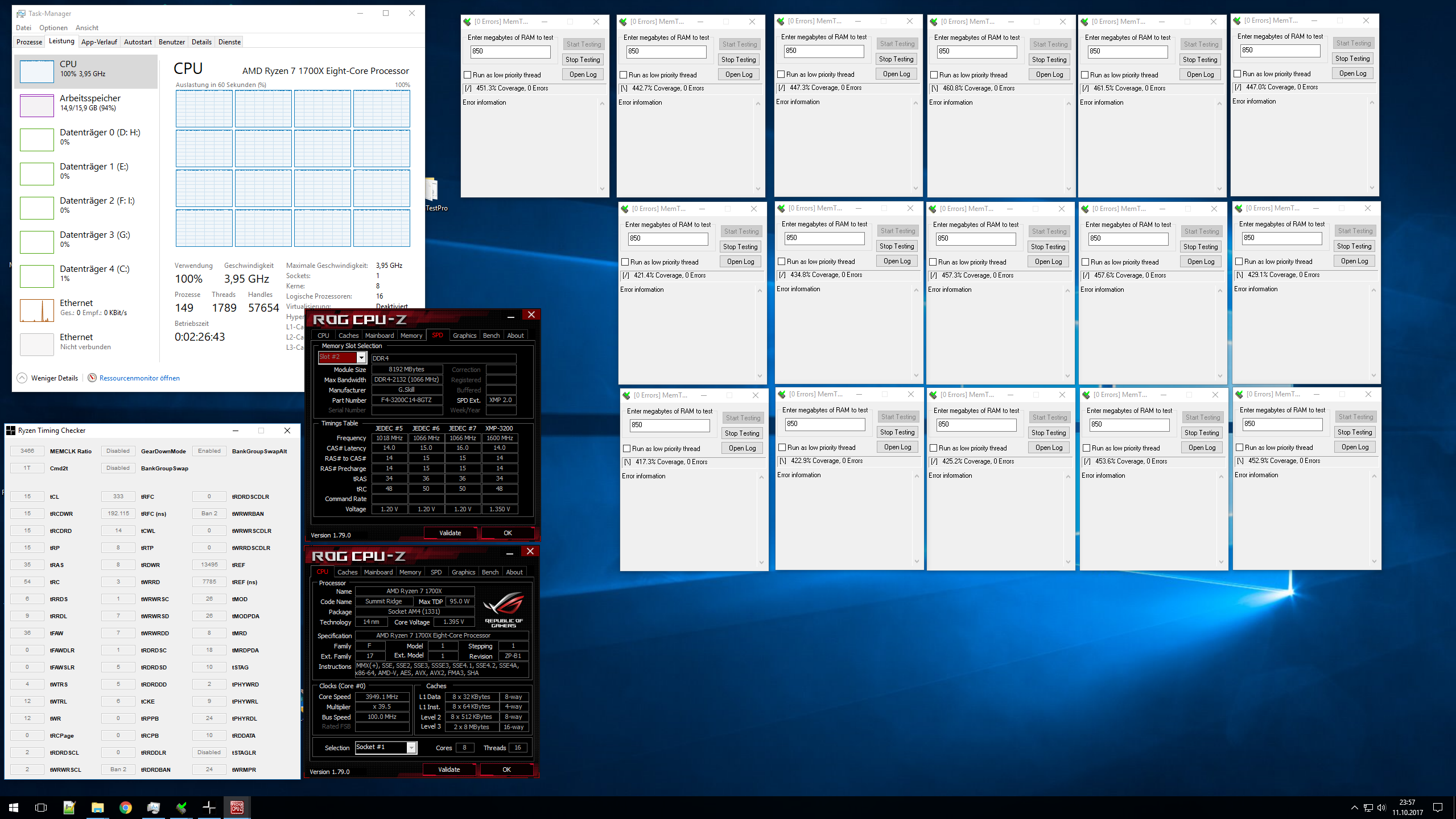
Task: Open File Explorer from the taskbar
Action: tap(97, 807)
